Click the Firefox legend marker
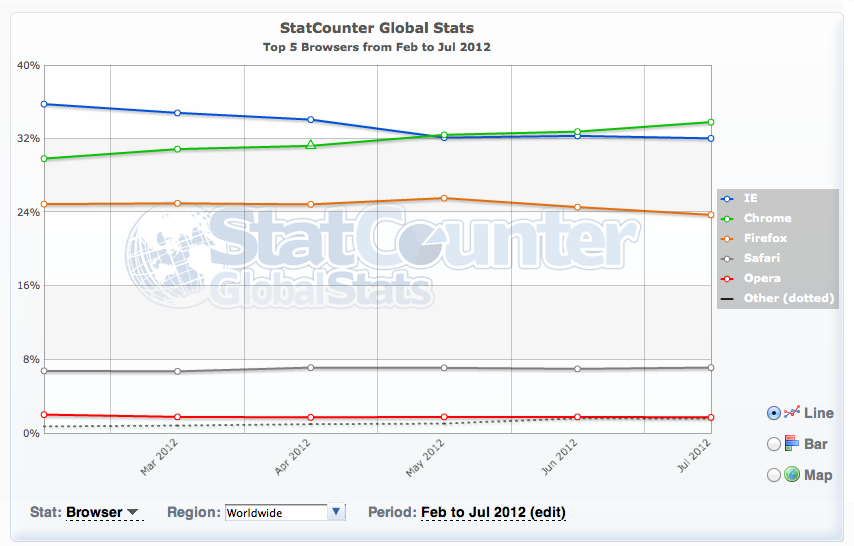The width and height of the screenshot is (854, 546). [x=727, y=238]
